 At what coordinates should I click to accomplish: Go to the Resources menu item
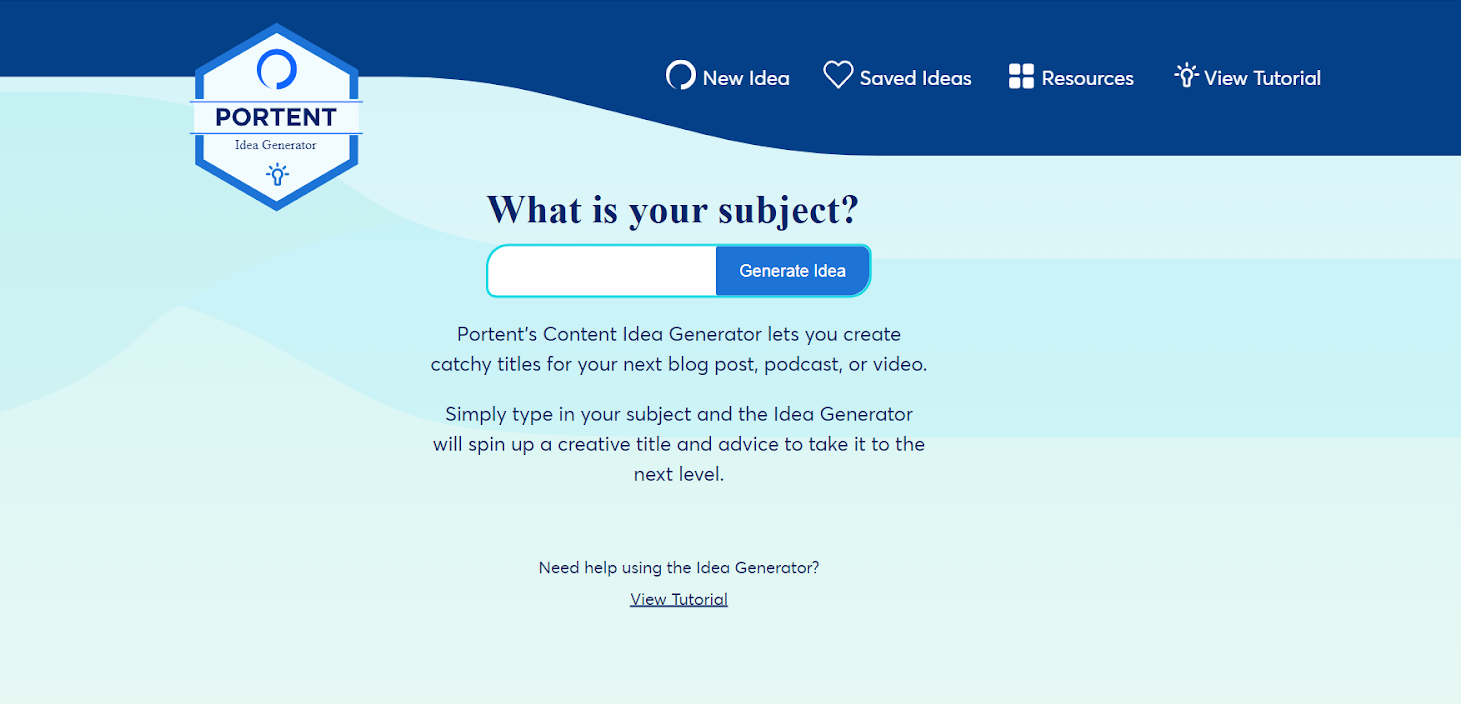click(x=1087, y=78)
